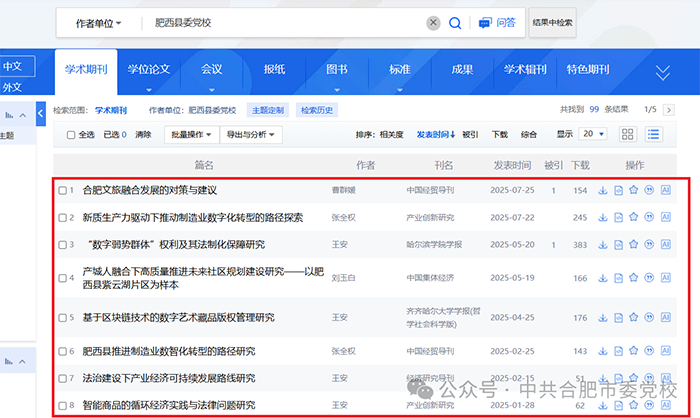Image resolution: width=700 pixels, height=418 pixels.
Task: Open the display count dropdown showing 20
Action: (x=592, y=134)
